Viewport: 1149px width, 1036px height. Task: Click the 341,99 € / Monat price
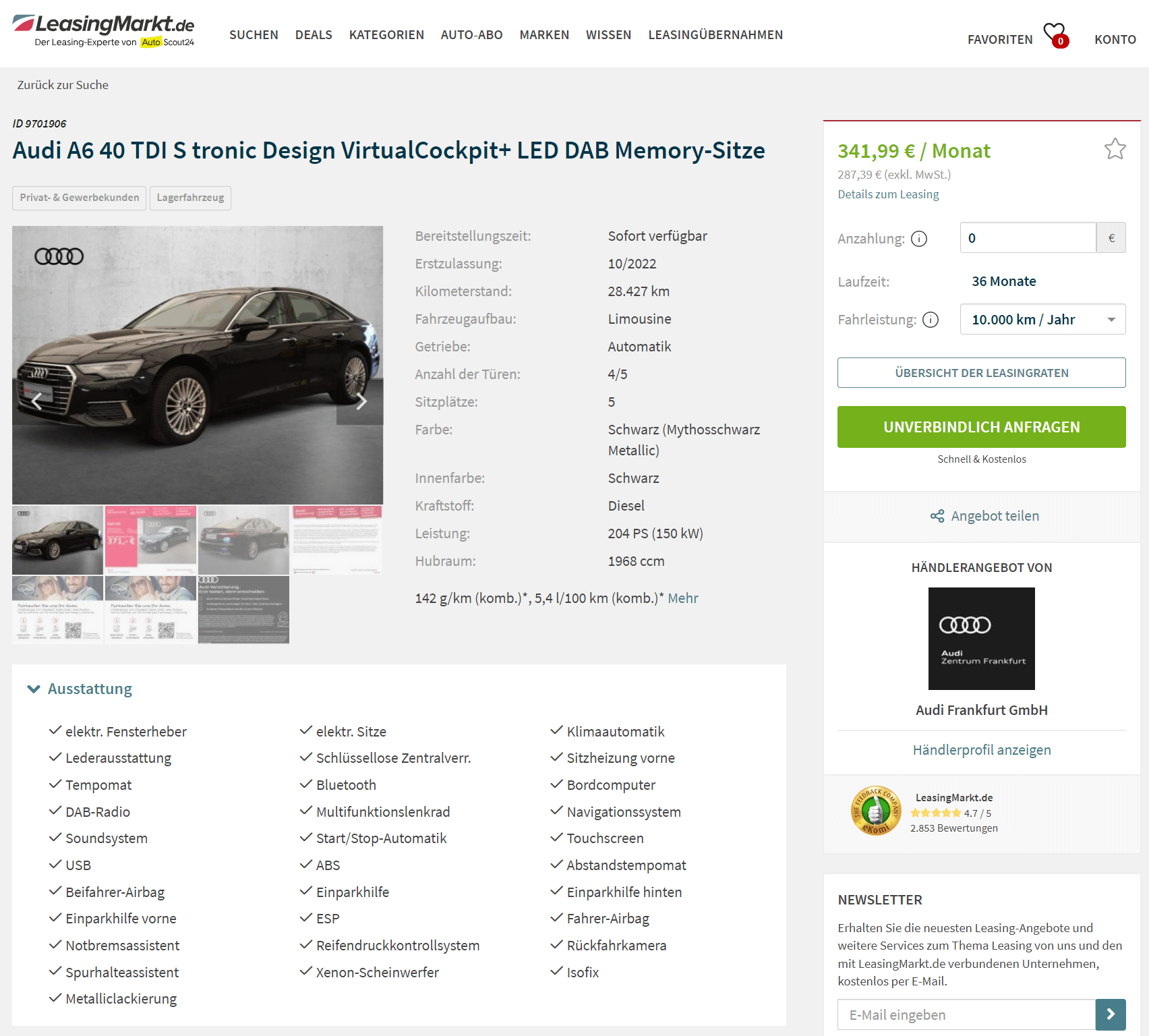(x=914, y=151)
